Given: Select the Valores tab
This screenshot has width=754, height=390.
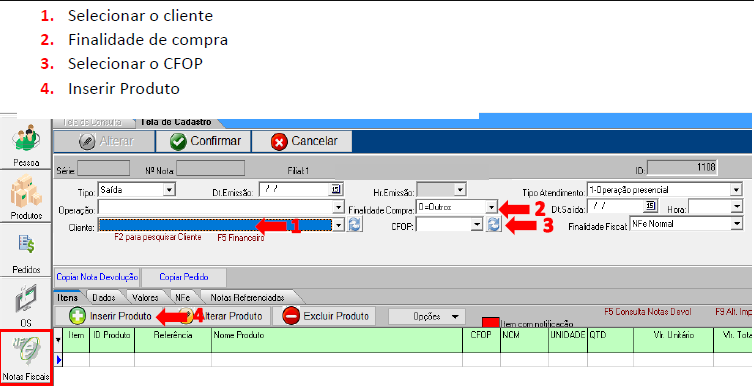Looking at the screenshot, I should (145, 297).
